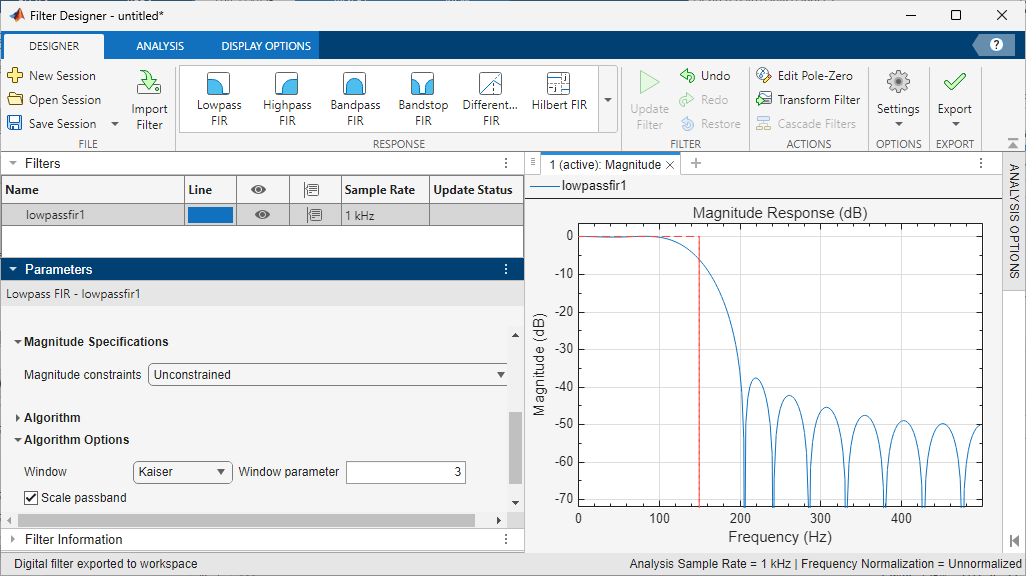Image resolution: width=1026 pixels, height=576 pixels.
Task: Click the Cascade Filters icon
Action: [x=764, y=123]
